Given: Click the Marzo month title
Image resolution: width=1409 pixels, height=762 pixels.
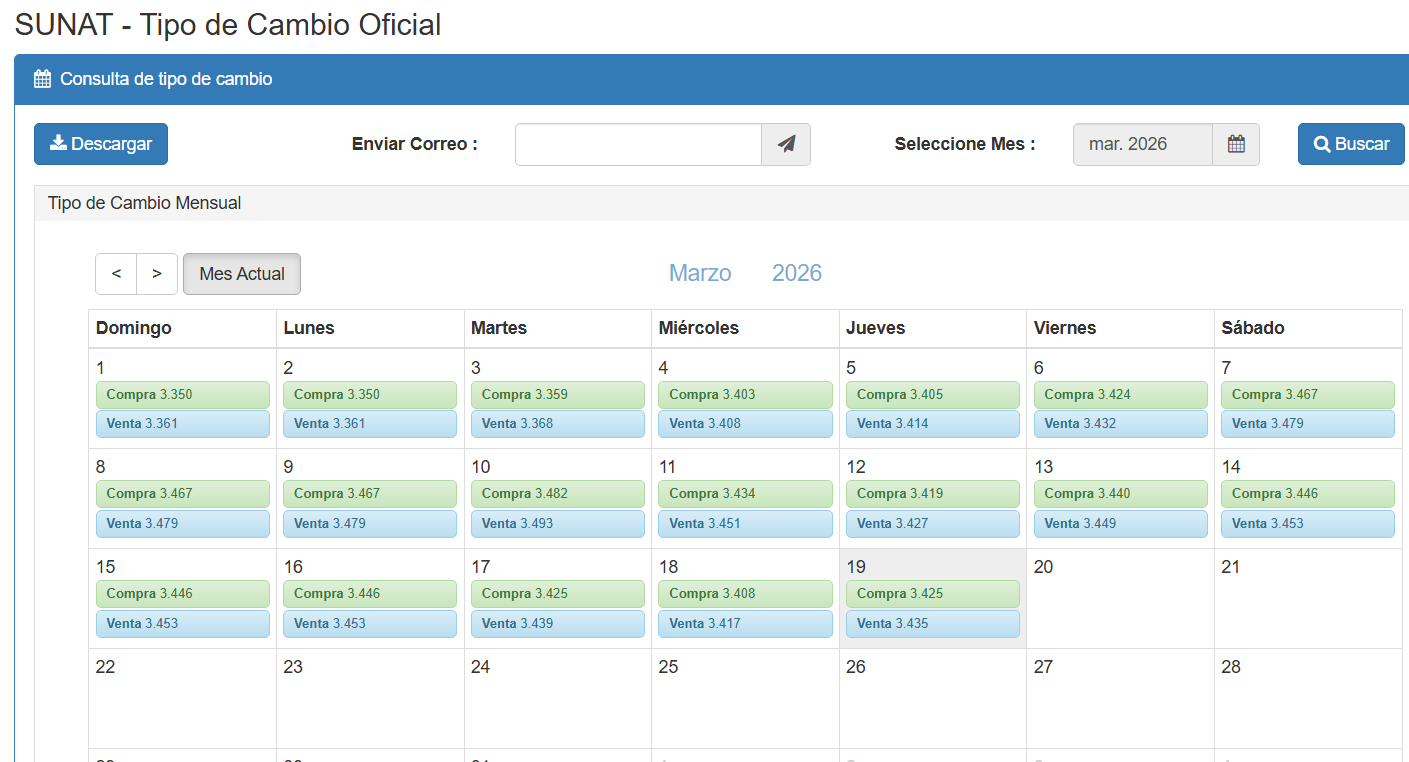Looking at the screenshot, I should point(700,273).
